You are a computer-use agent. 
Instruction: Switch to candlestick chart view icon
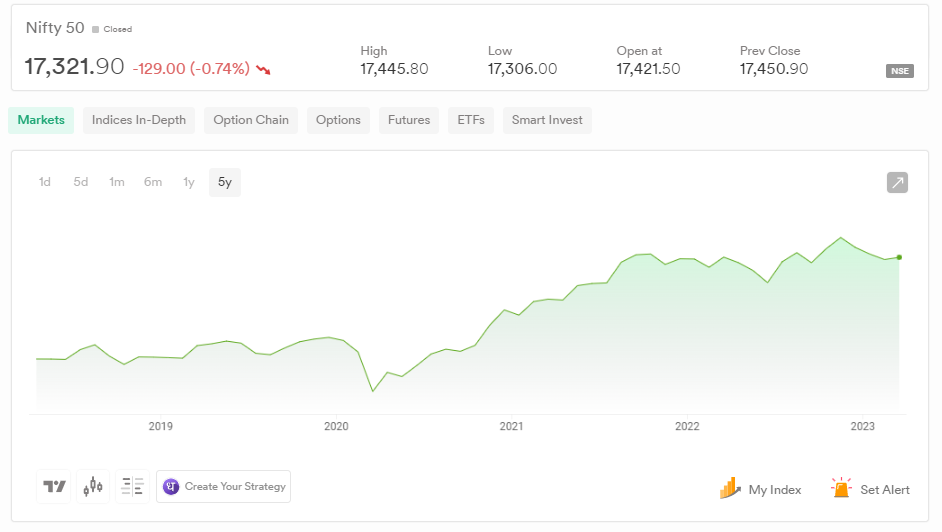(93, 486)
